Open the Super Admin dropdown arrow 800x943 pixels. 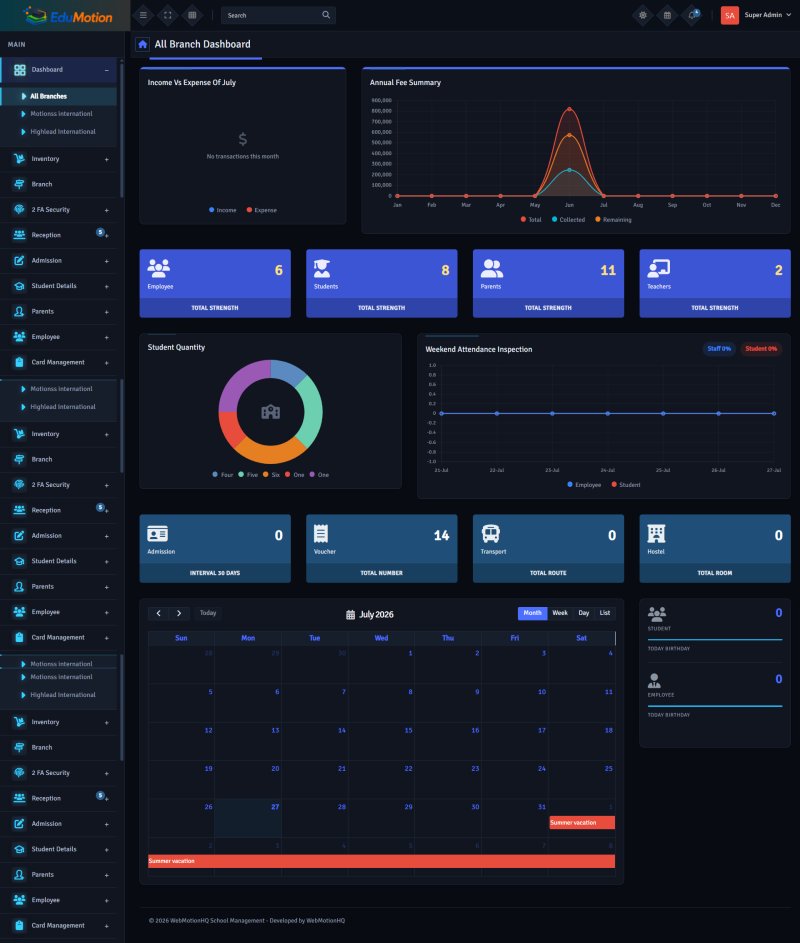(789, 14)
